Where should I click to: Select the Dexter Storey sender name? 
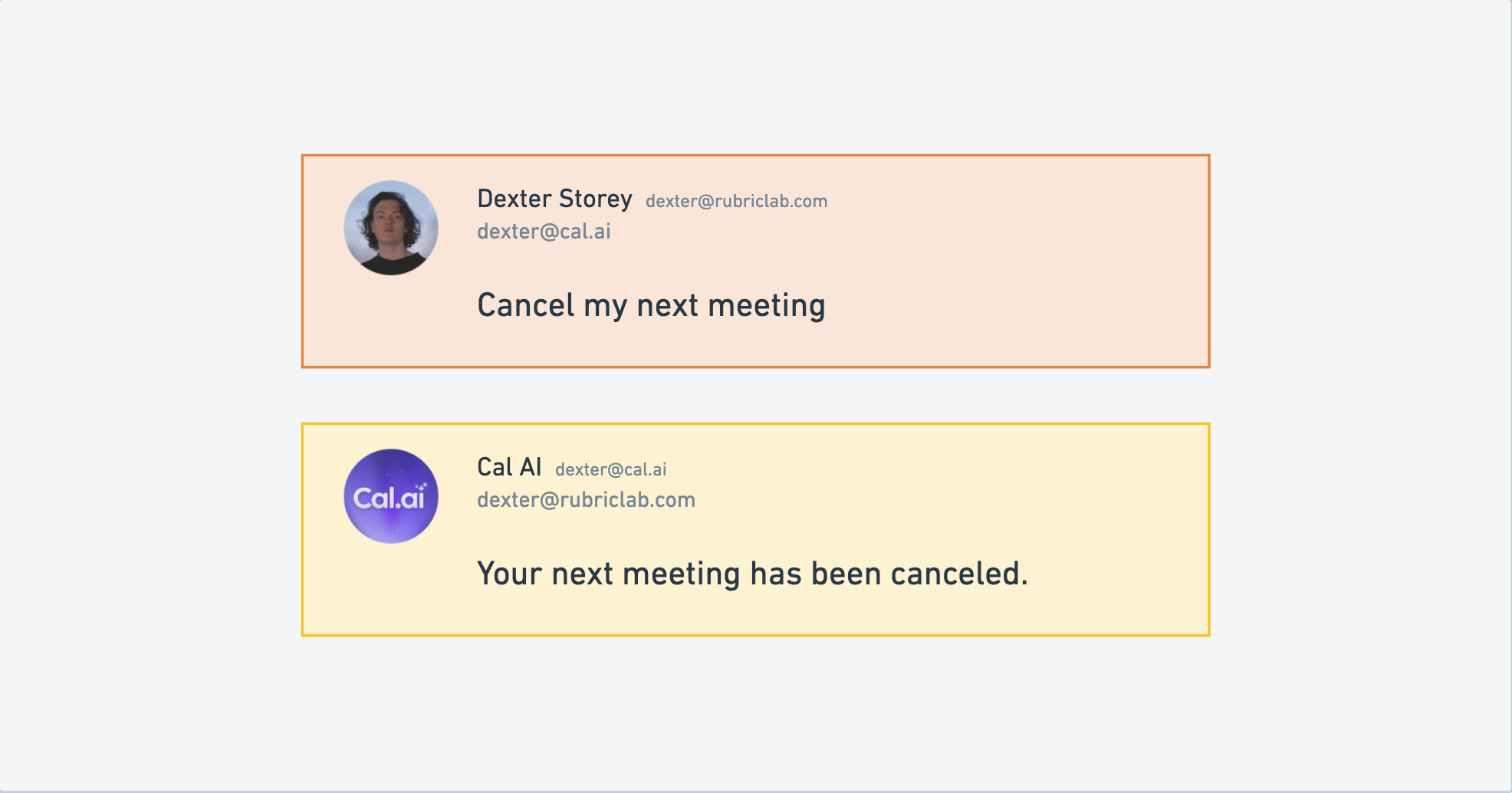(554, 199)
